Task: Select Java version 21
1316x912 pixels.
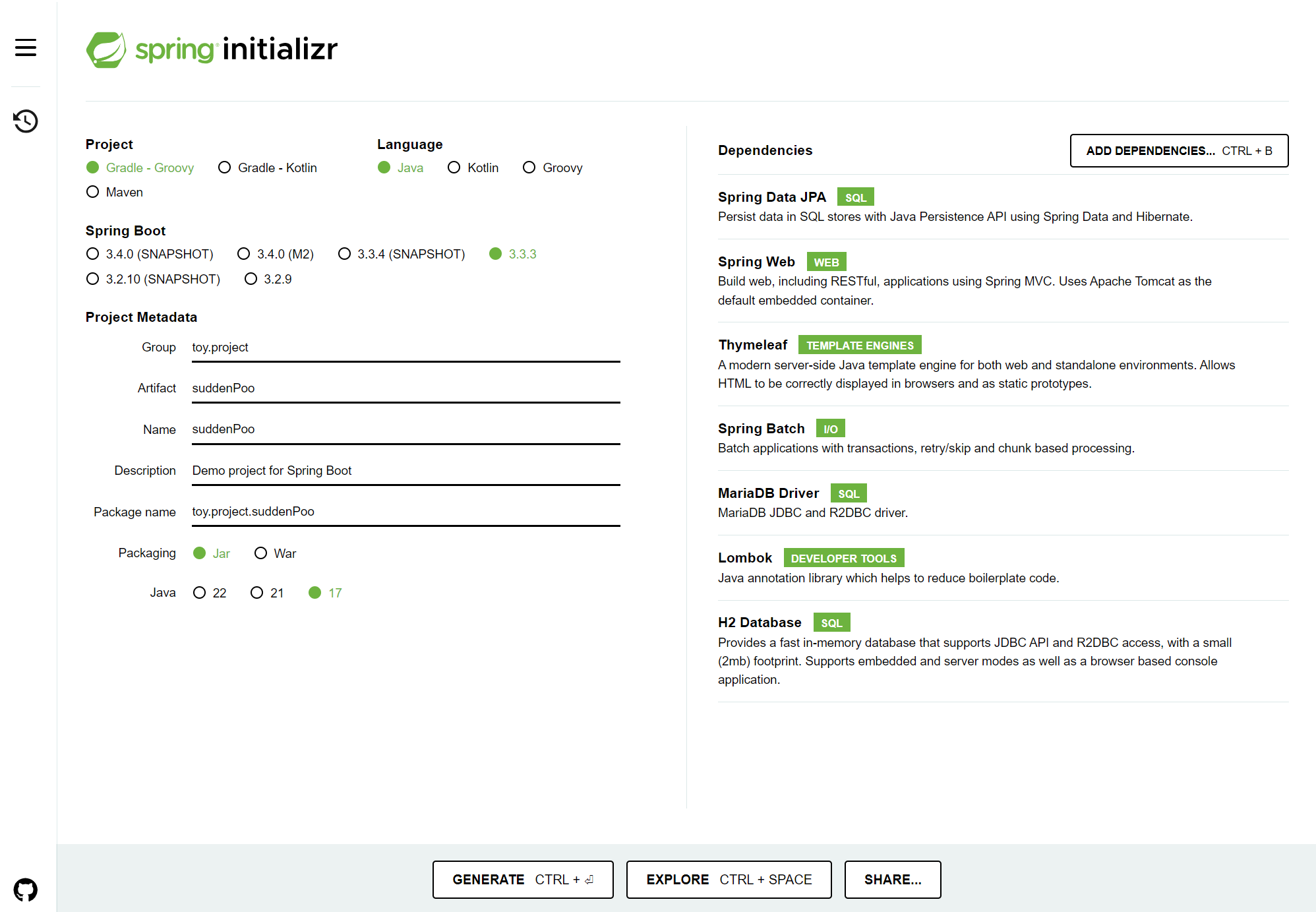Action: [x=257, y=593]
